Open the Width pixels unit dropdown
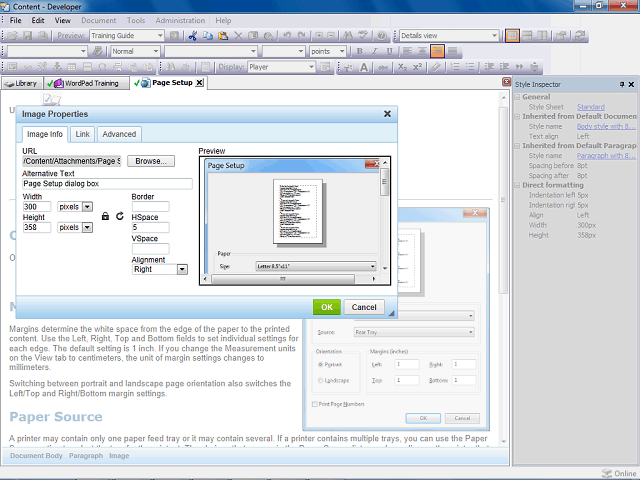This screenshot has height=480, width=640. click(x=87, y=207)
